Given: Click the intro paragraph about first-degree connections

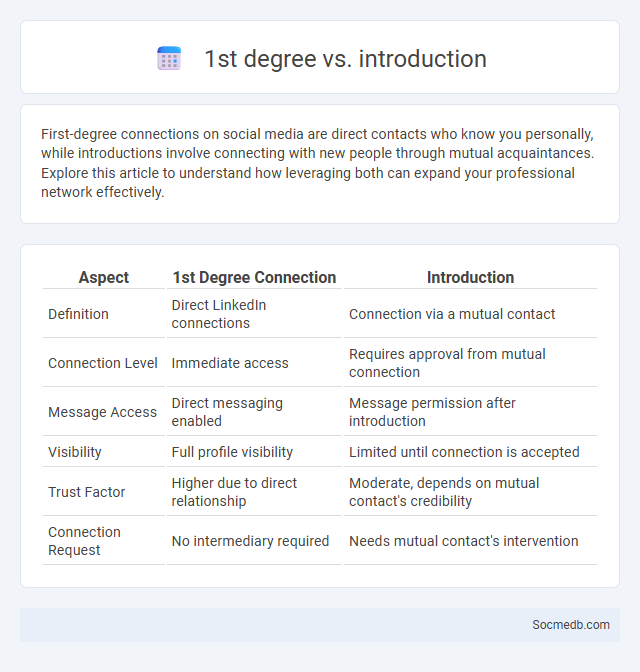Looking at the screenshot, I should click(317, 163).
